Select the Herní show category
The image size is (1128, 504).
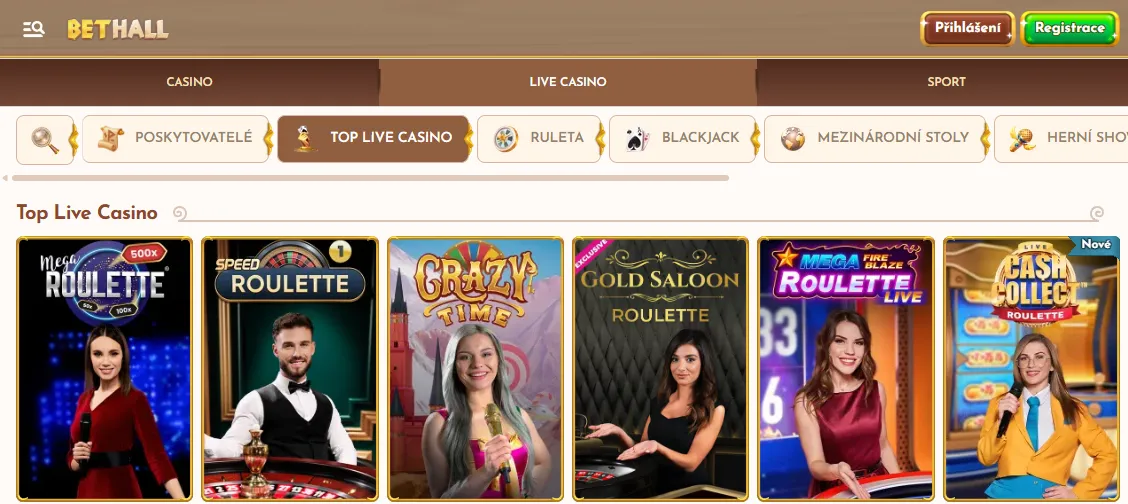pyautogui.click(x=1062, y=139)
